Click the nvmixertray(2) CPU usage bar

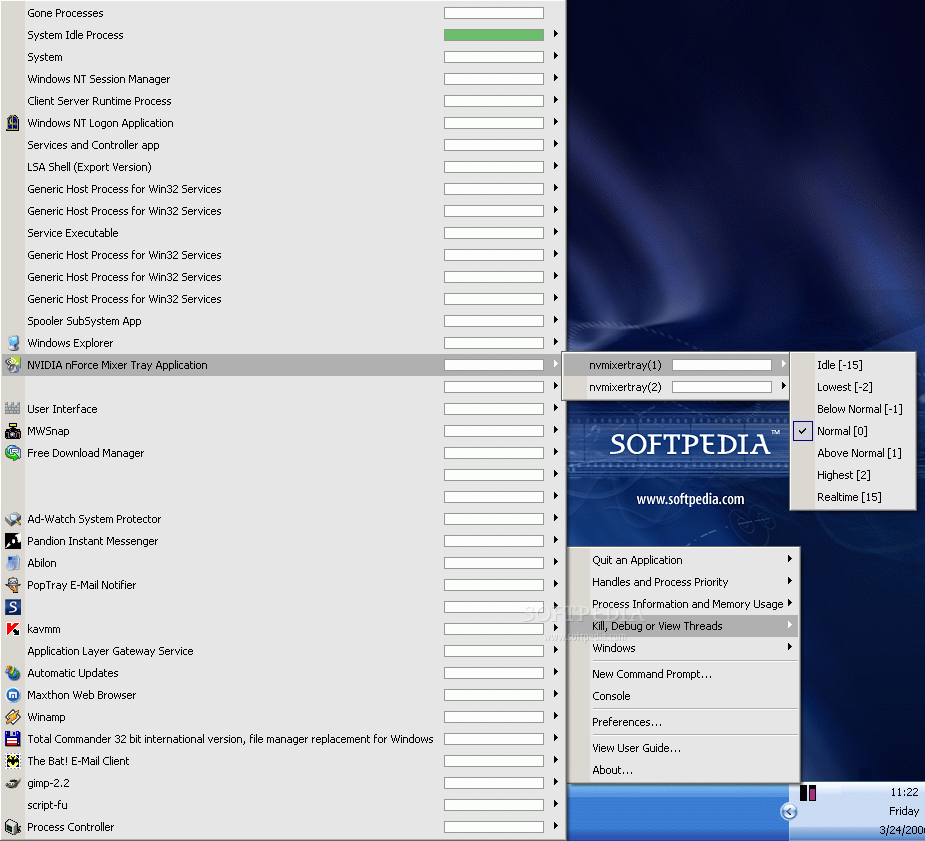pos(722,387)
